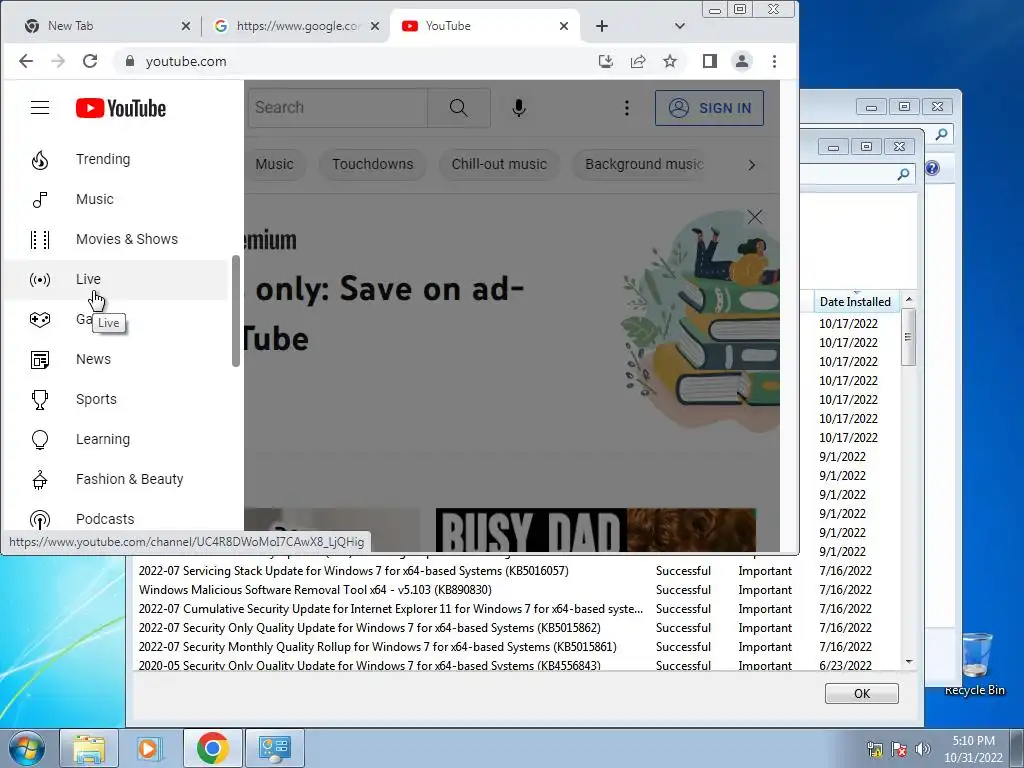Click the lock site info icon
Image resolution: width=1024 pixels, height=768 pixels.
[129, 61]
